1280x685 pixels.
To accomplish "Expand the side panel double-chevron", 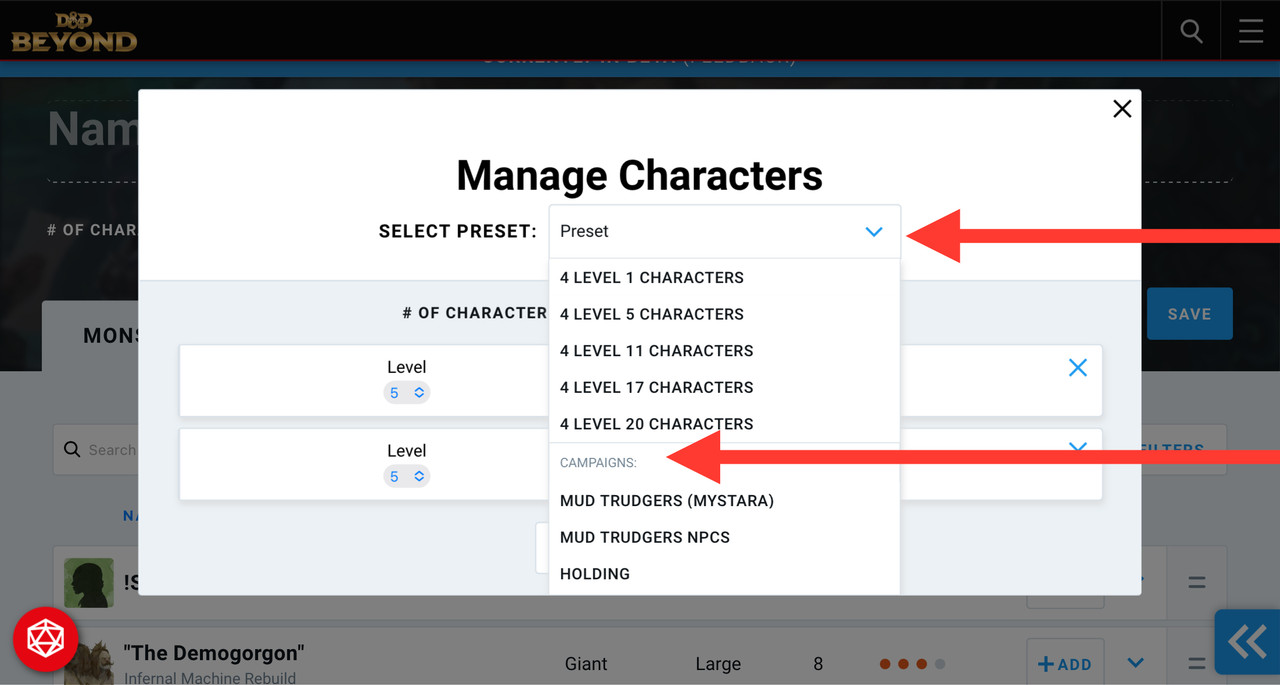I will pyautogui.click(x=1247, y=641).
